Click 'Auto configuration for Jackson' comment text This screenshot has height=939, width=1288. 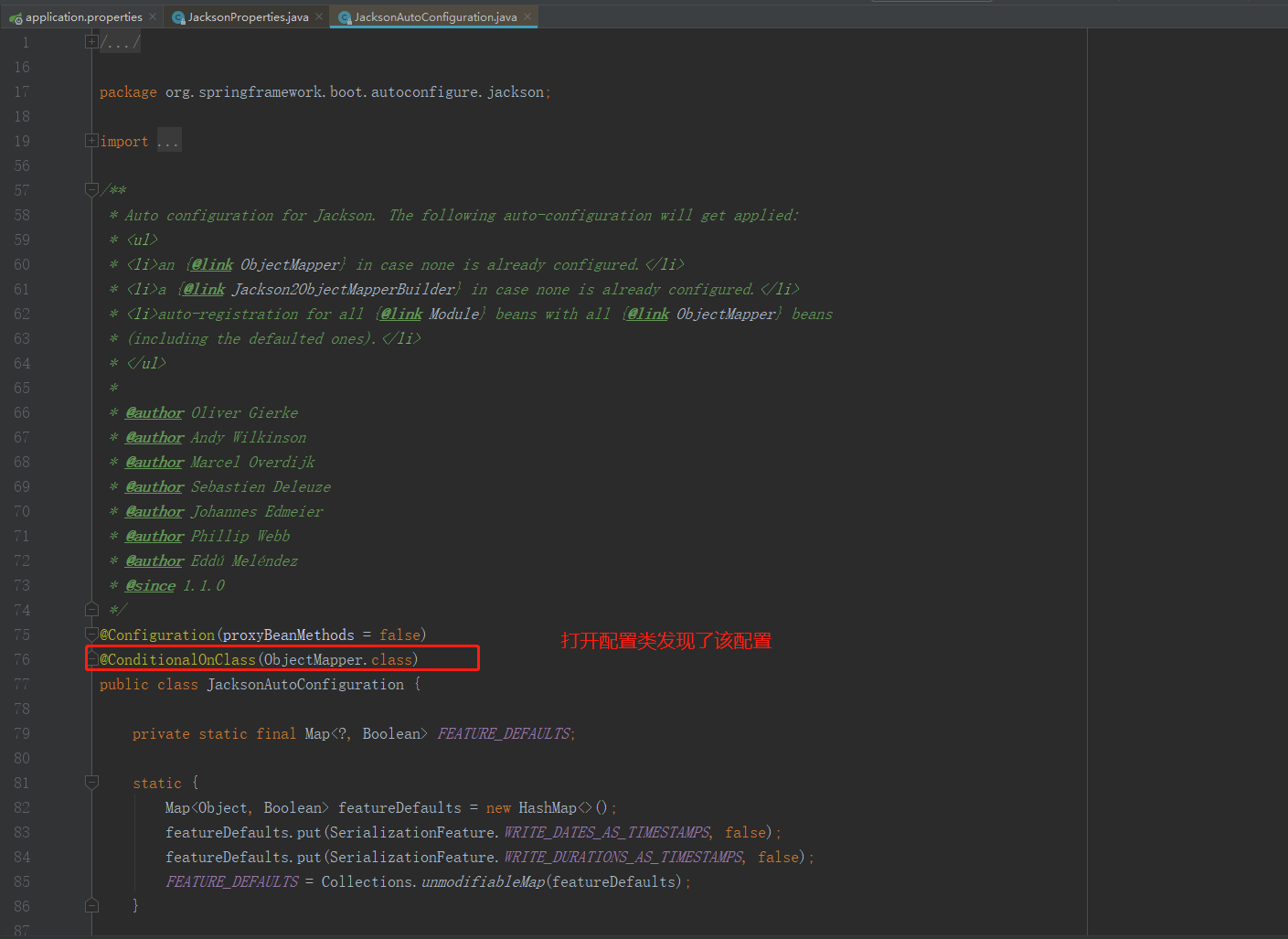pos(250,215)
